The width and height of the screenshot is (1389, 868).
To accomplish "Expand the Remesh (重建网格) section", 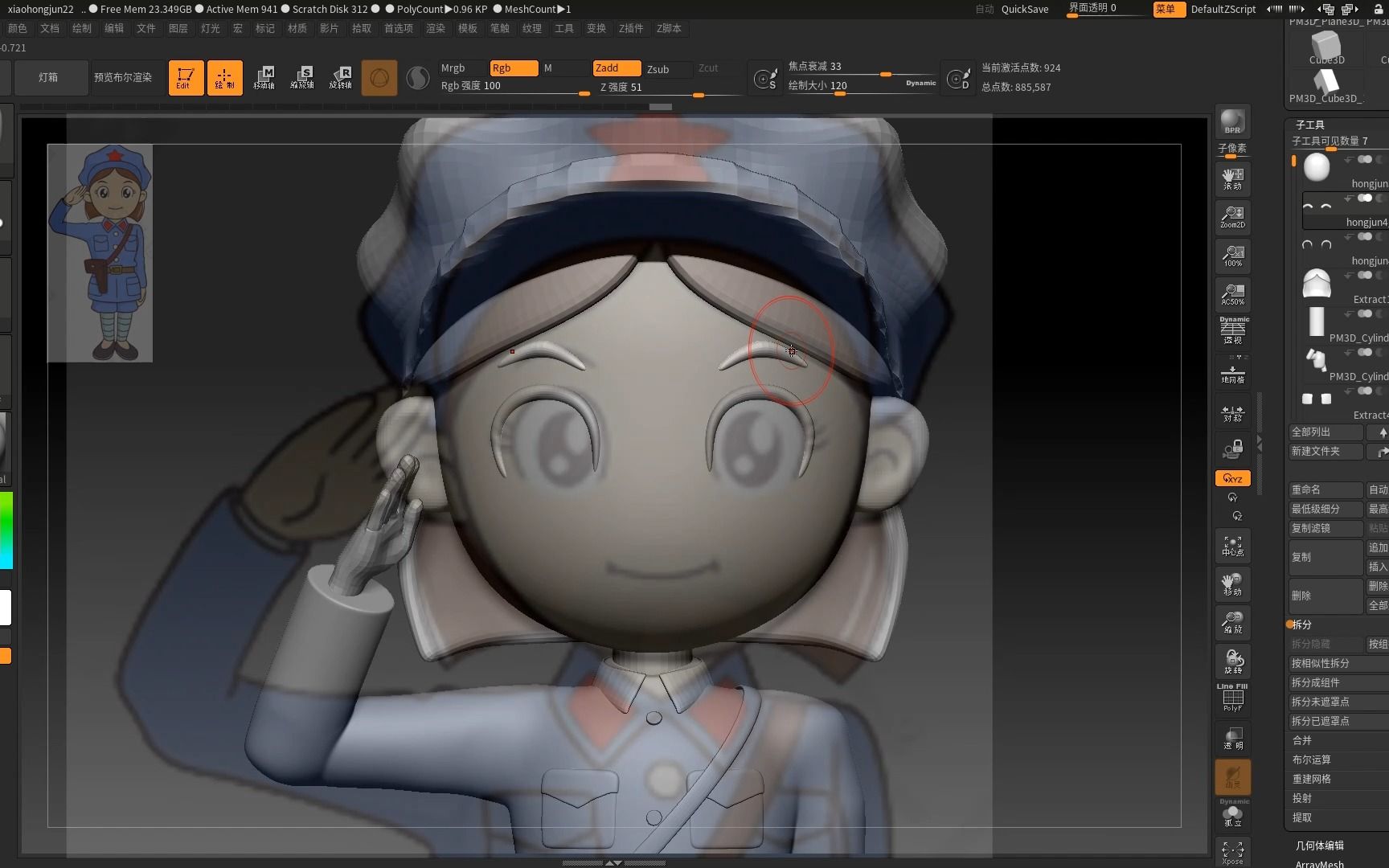I will (x=1311, y=779).
